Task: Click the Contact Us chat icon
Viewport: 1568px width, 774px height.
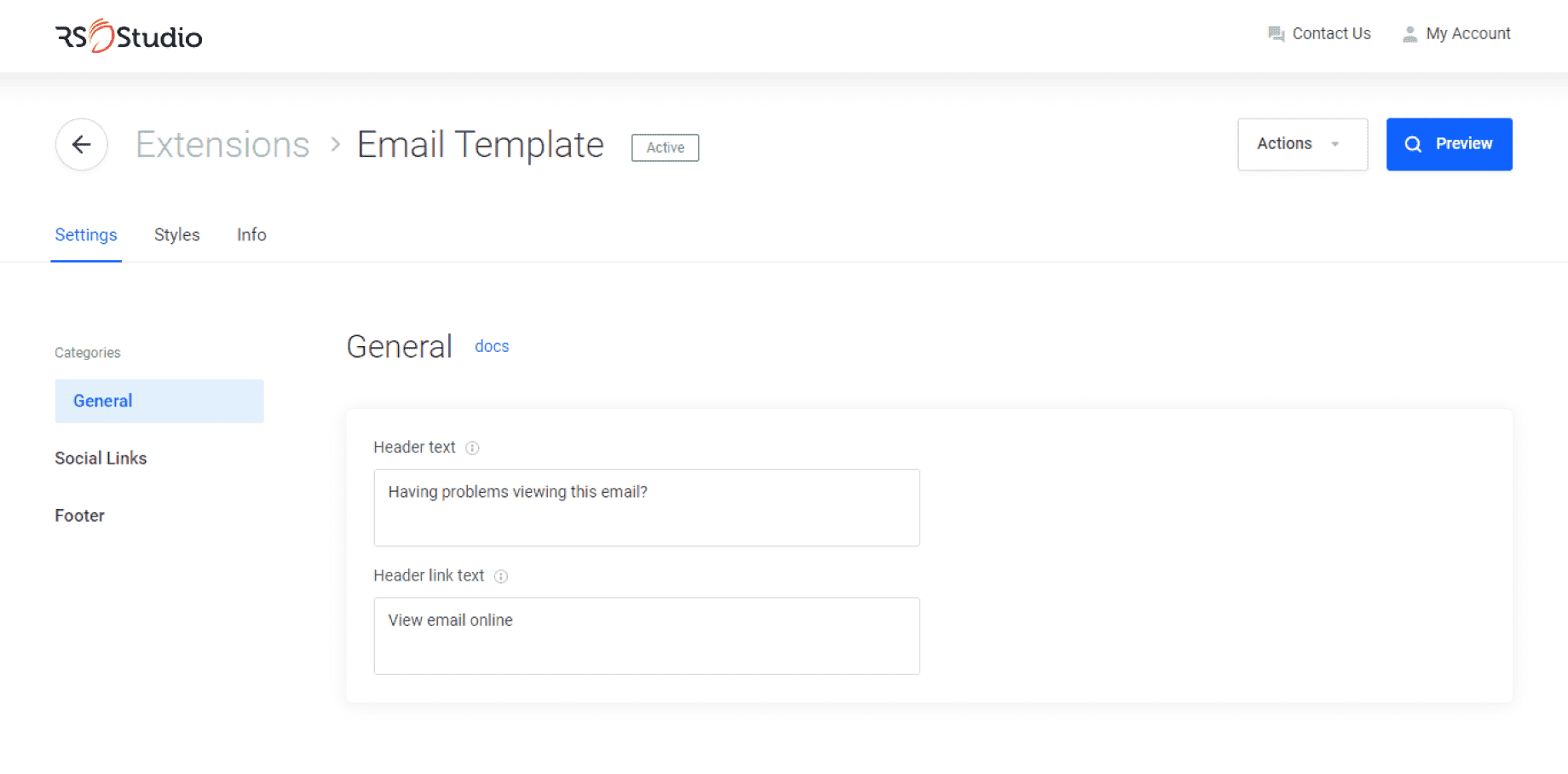Action: click(1276, 34)
